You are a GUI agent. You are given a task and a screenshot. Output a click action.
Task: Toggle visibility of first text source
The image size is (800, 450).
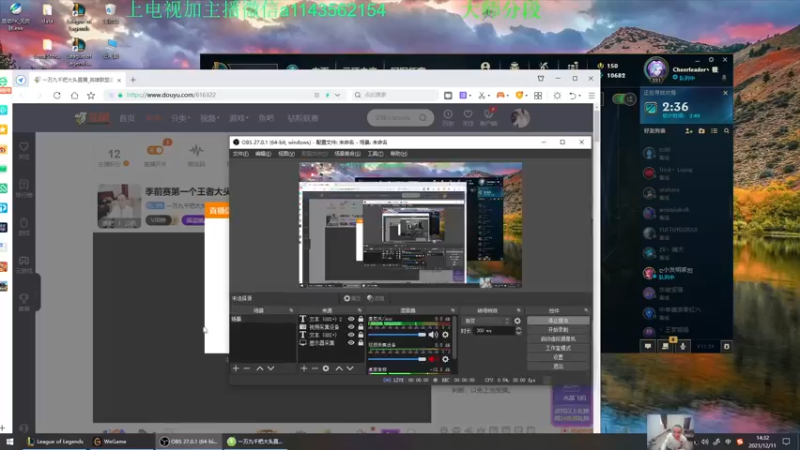pos(351,319)
